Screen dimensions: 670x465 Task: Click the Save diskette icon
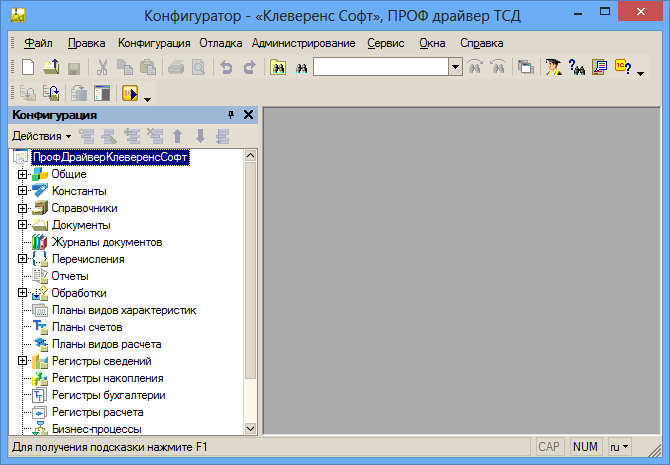click(74, 68)
